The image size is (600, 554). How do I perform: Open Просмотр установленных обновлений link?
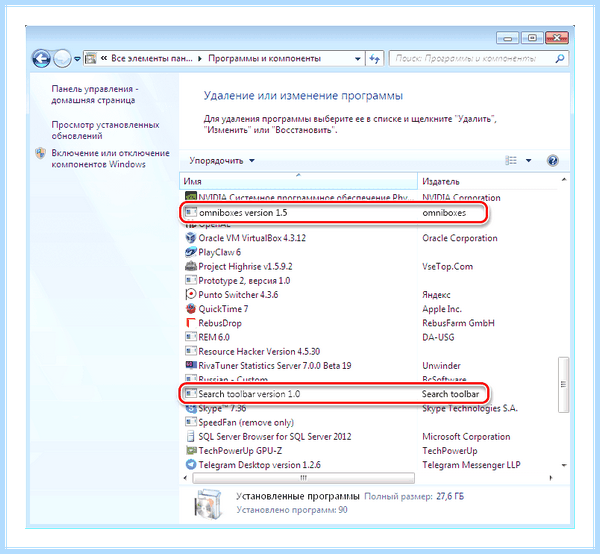[x=105, y=130]
